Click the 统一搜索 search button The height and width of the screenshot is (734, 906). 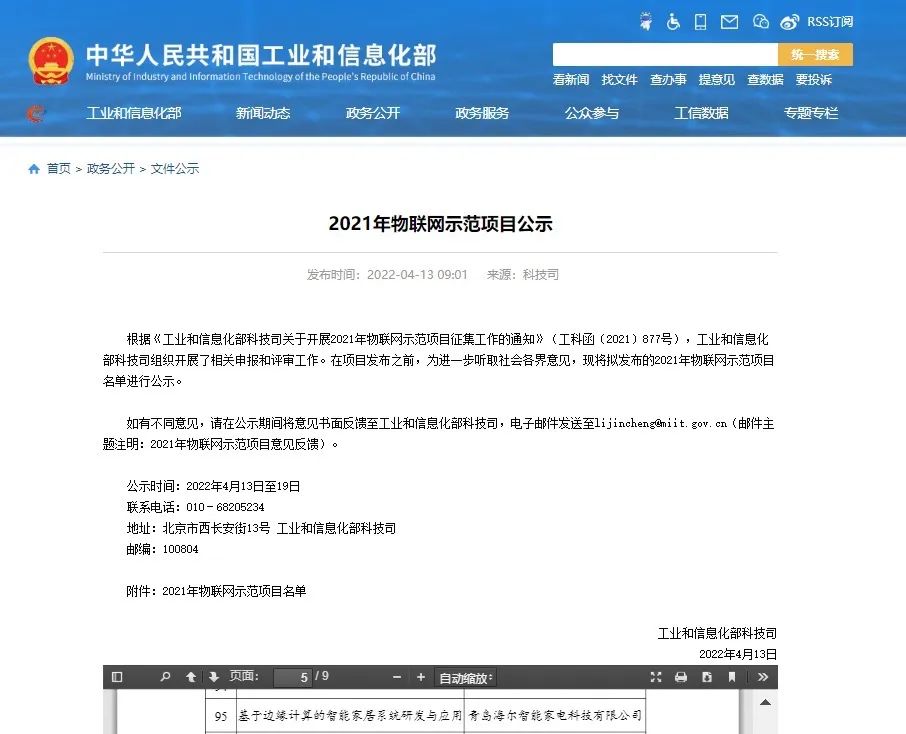coord(816,54)
